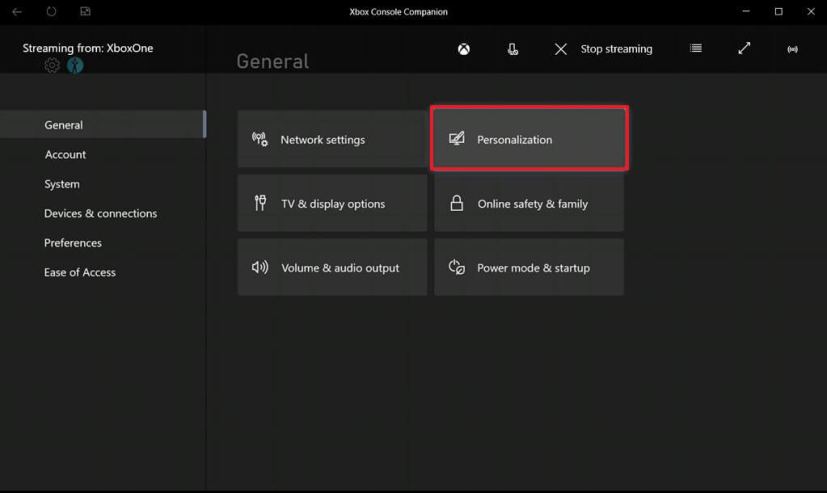Click the full screen expand arrows icon
Image resolution: width=827 pixels, height=493 pixels.
(744, 49)
